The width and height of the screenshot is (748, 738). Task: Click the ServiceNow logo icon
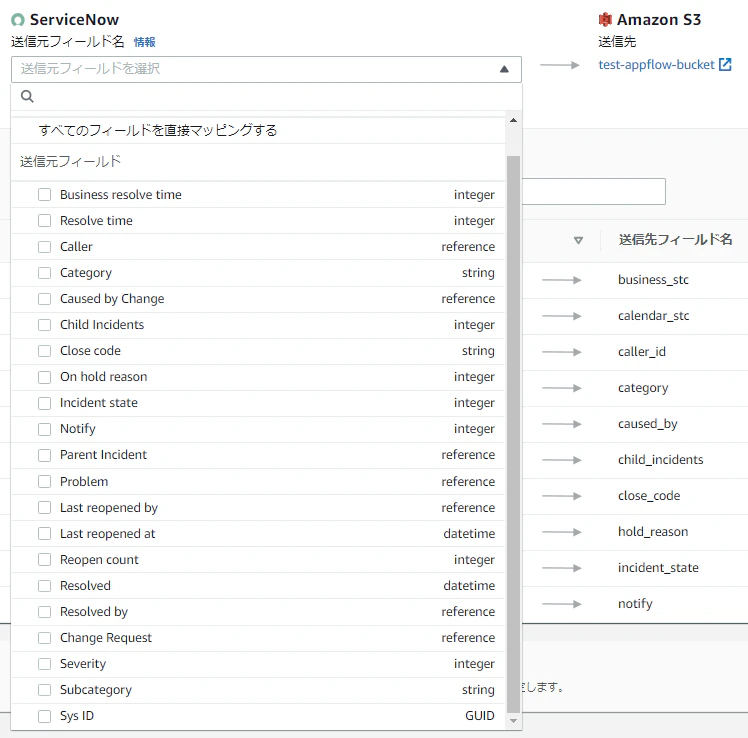(18, 20)
